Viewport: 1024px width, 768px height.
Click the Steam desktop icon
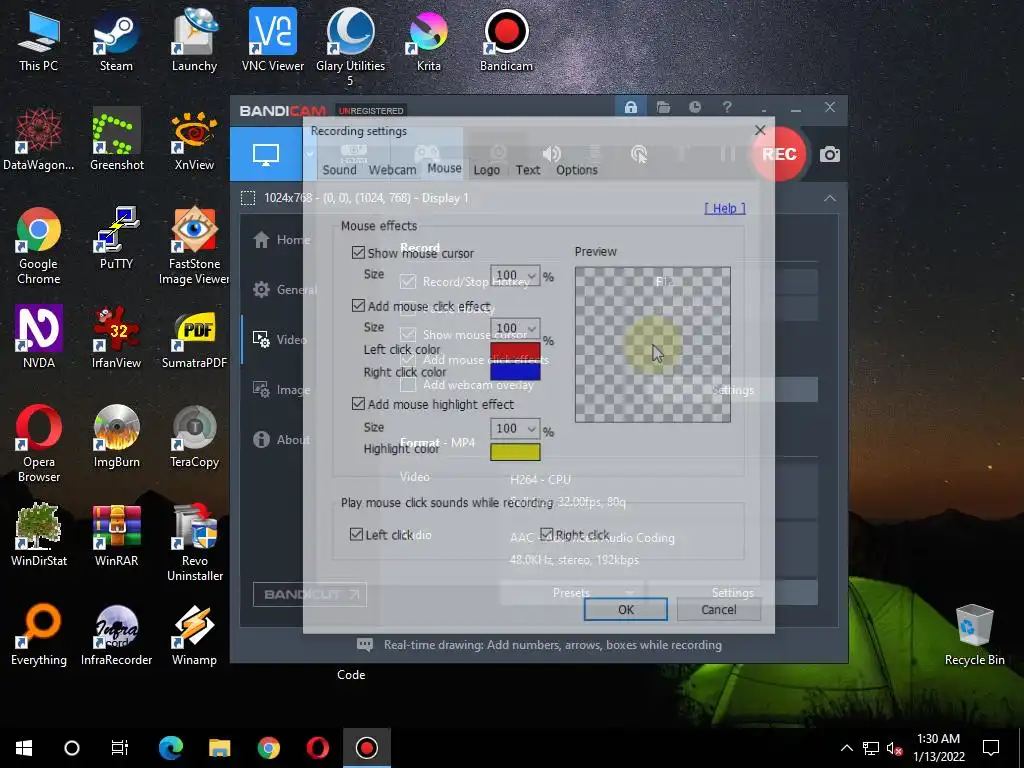[x=116, y=40]
